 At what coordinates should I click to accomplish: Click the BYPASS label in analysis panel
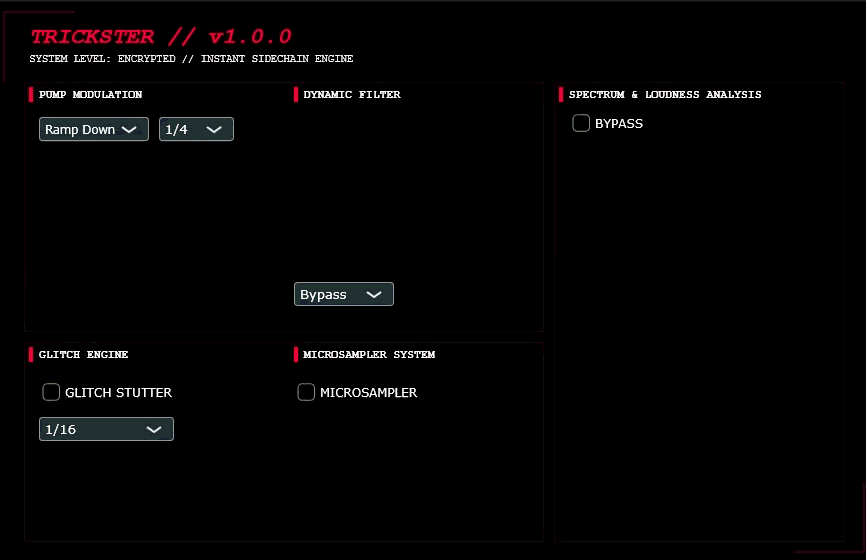(619, 124)
